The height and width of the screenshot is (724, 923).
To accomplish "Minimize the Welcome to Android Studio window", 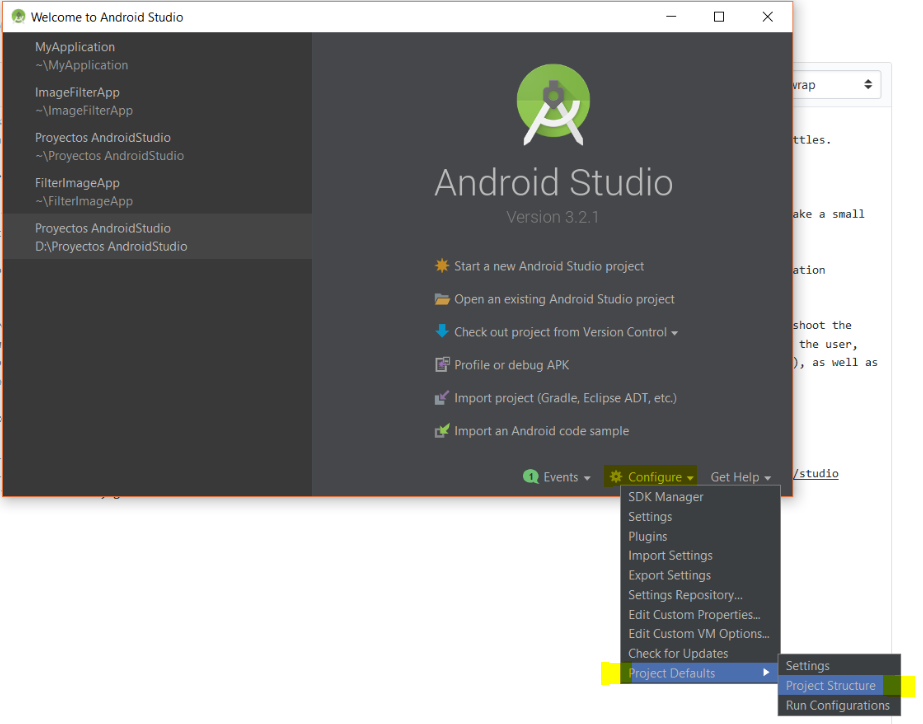I will [671, 16].
